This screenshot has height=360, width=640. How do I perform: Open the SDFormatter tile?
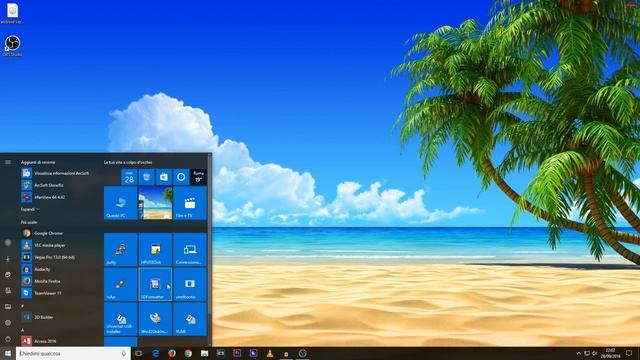[155, 284]
